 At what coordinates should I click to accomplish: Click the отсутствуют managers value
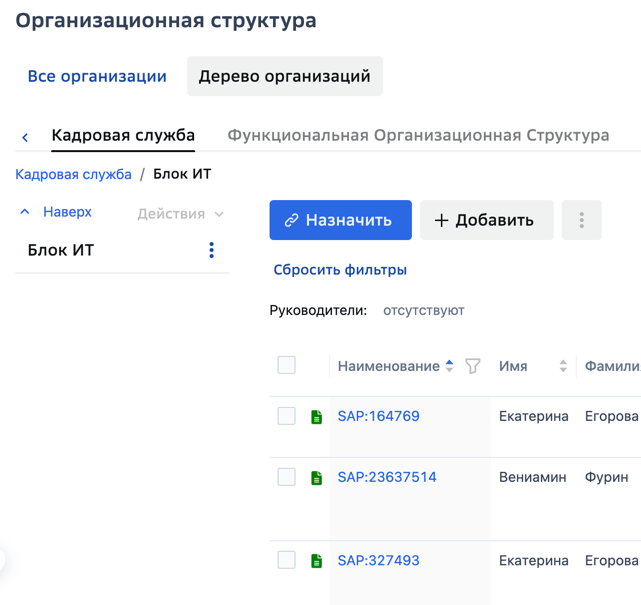click(424, 311)
